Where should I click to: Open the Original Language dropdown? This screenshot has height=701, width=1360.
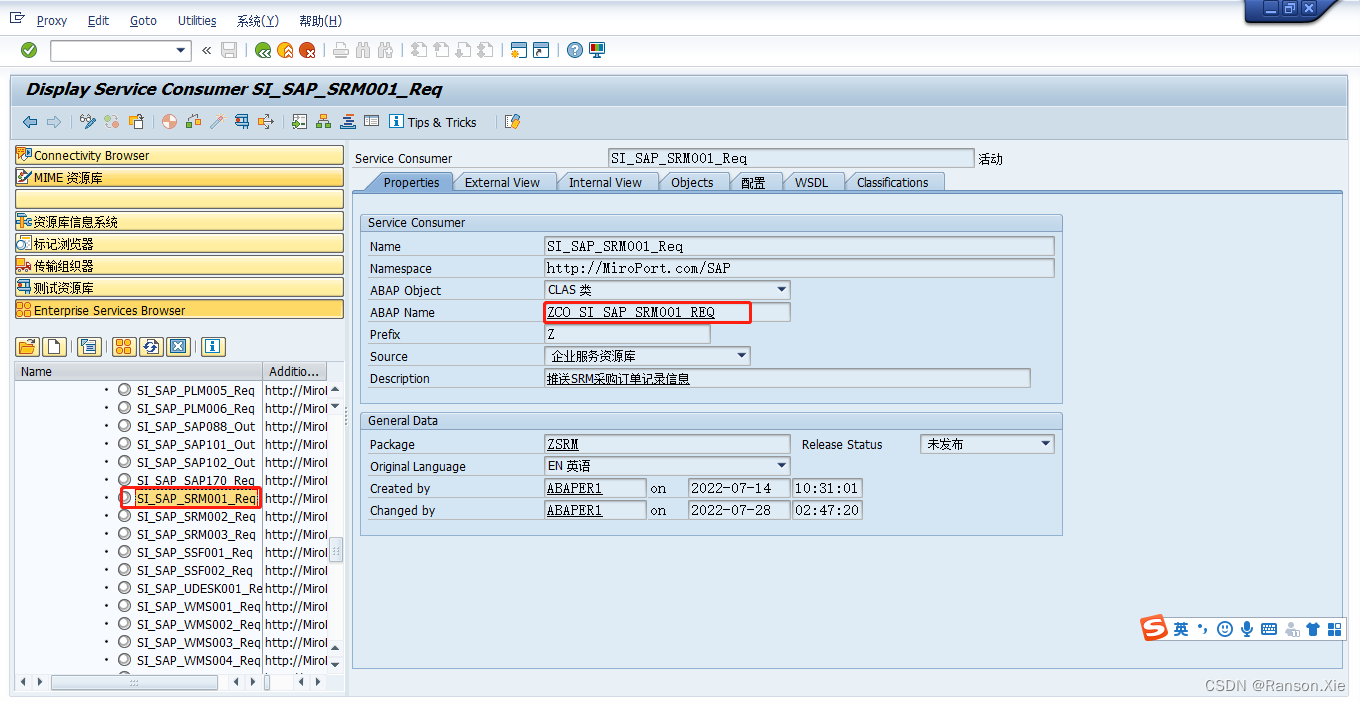pyautogui.click(x=781, y=465)
